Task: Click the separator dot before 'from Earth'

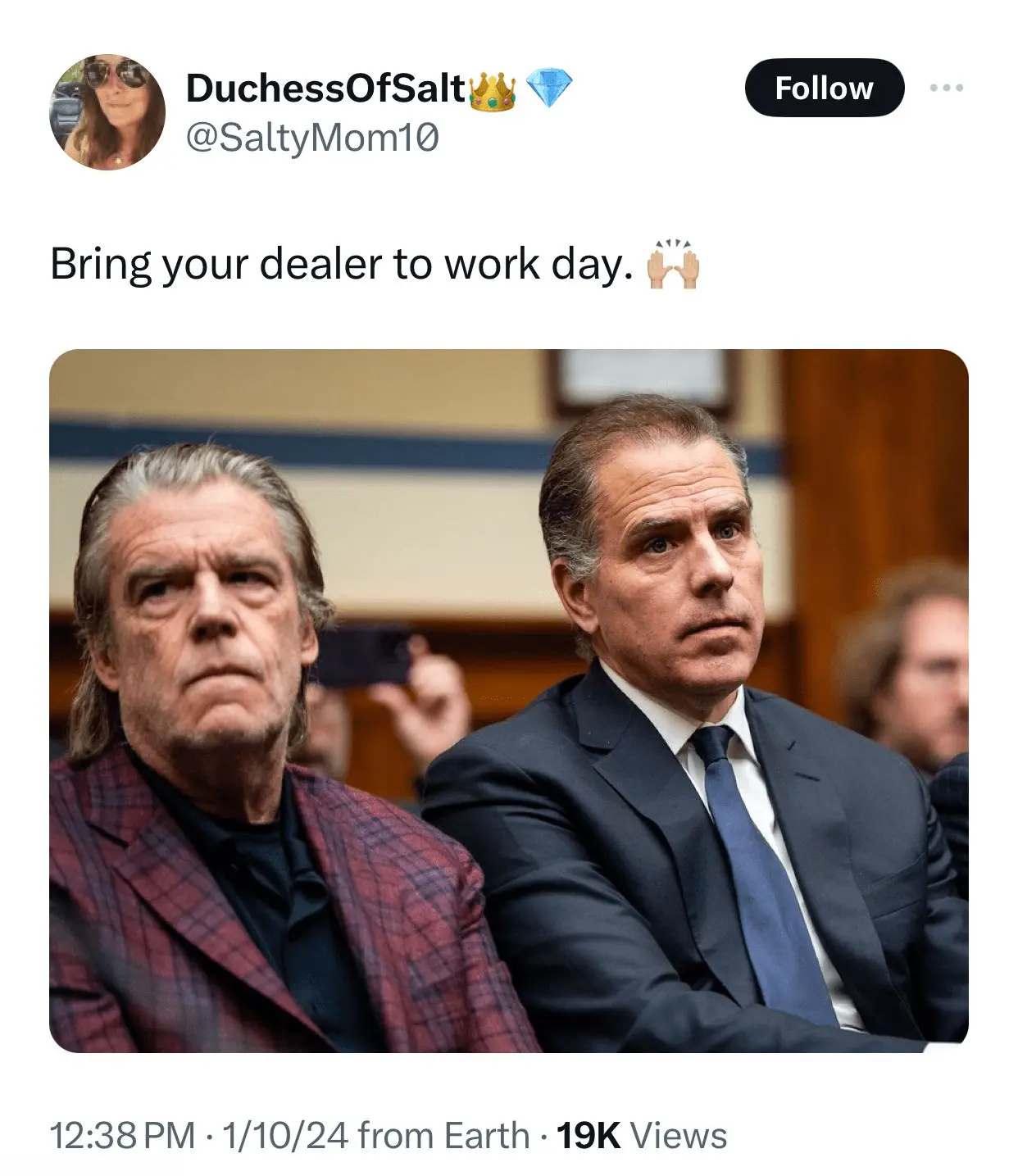Action: tap(207, 1137)
